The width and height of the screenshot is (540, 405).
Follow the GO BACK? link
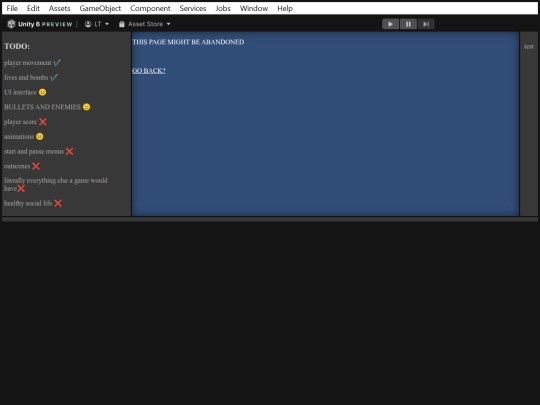tap(149, 71)
